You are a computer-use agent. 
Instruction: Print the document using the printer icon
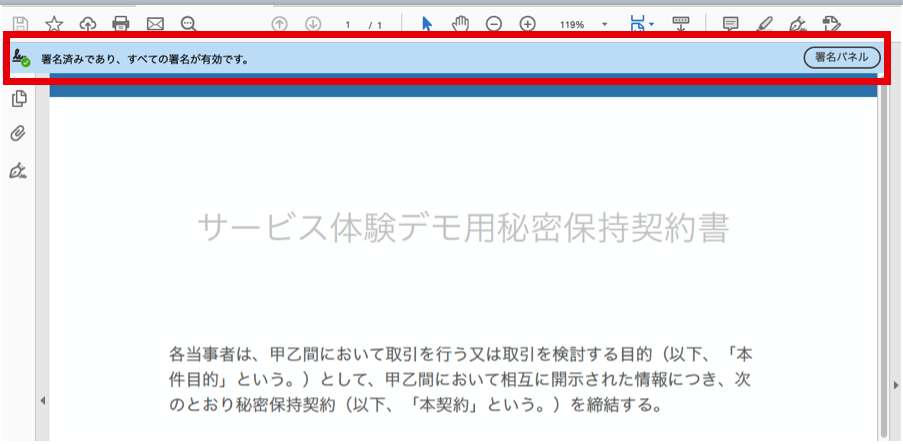point(121,24)
